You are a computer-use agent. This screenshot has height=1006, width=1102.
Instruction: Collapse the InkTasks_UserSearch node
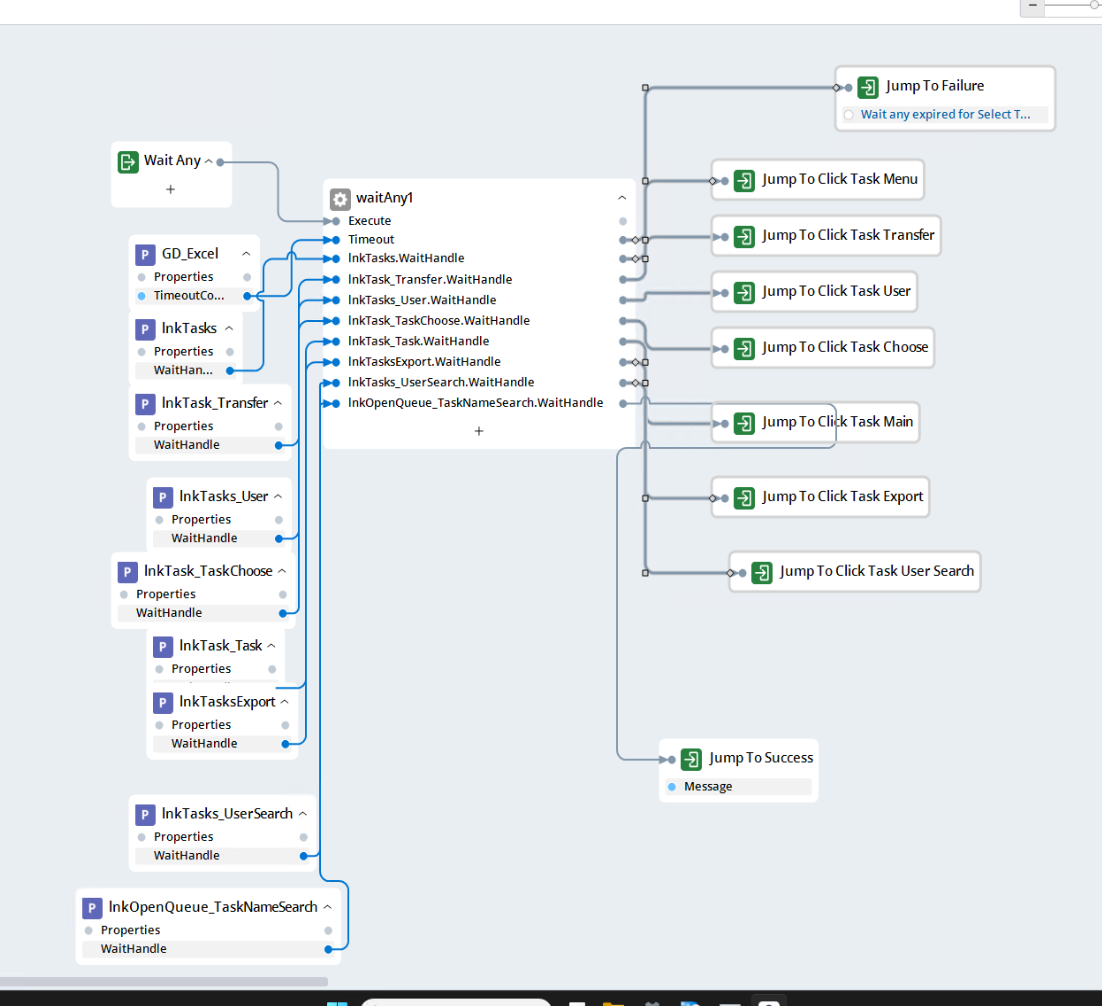pyautogui.click(x=303, y=813)
